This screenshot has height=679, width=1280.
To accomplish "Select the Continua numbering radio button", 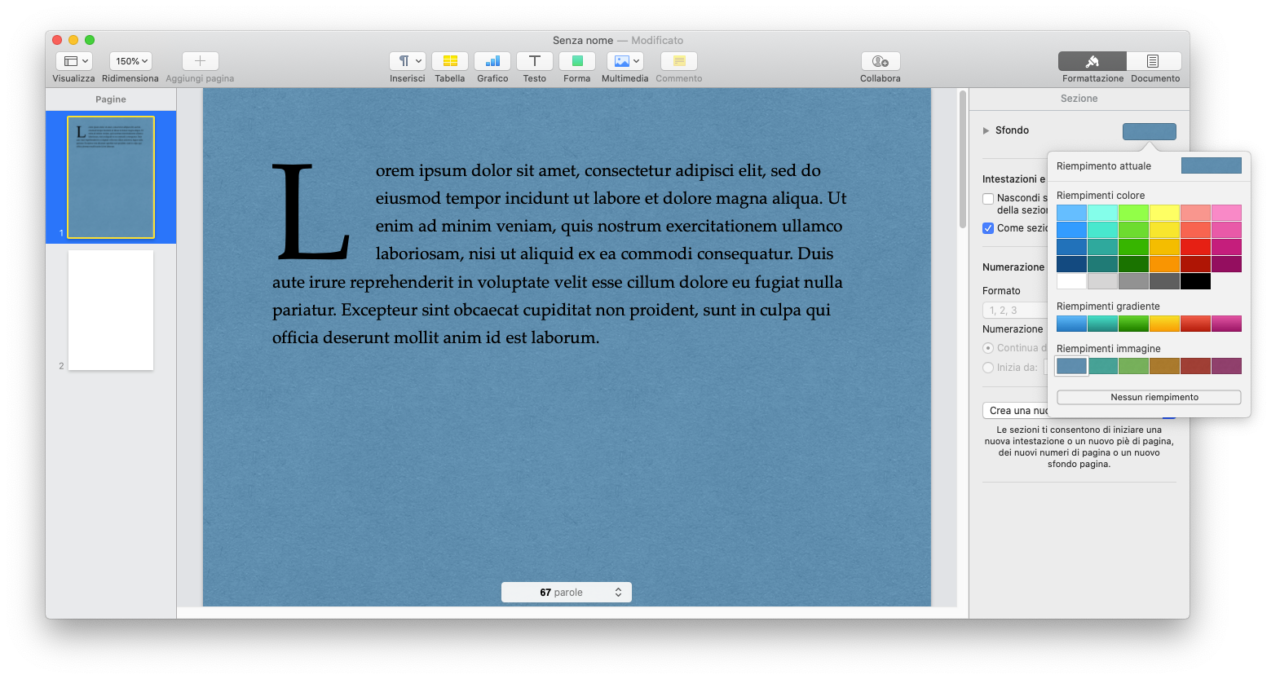I will tap(988, 348).
